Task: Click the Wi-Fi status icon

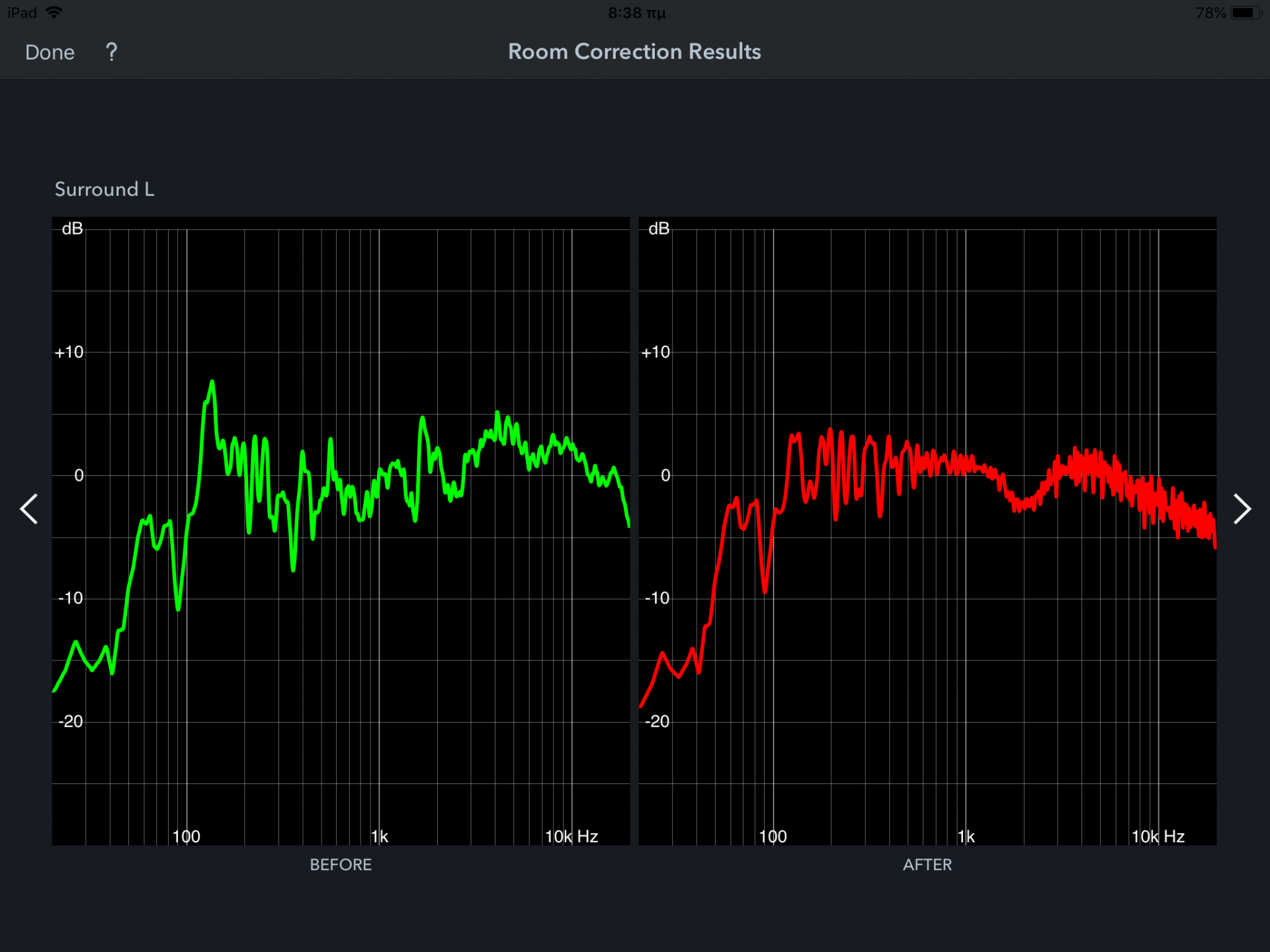Action: click(54, 13)
